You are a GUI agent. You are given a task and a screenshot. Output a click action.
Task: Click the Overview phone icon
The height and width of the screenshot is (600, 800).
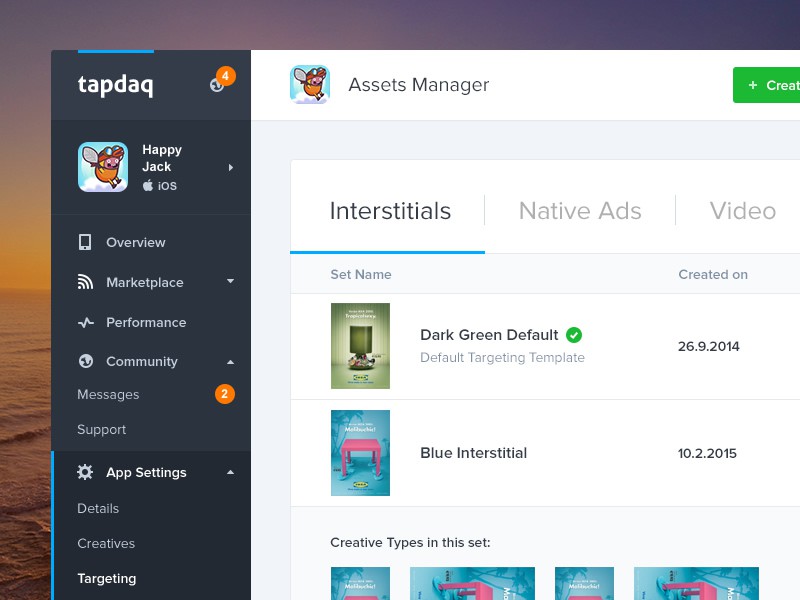(x=85, y=242)
